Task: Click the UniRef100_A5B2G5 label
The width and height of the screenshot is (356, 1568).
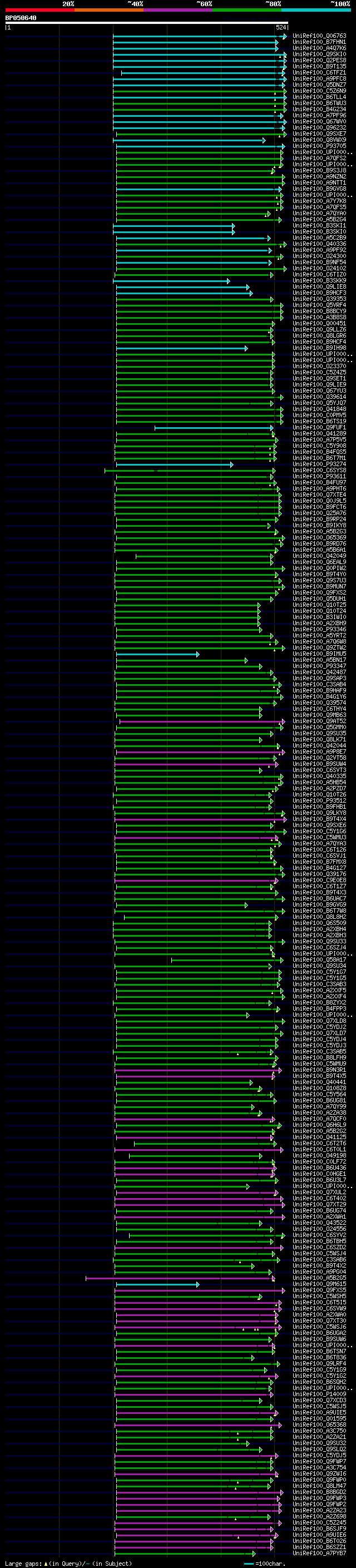Action: coord(319,1278)
